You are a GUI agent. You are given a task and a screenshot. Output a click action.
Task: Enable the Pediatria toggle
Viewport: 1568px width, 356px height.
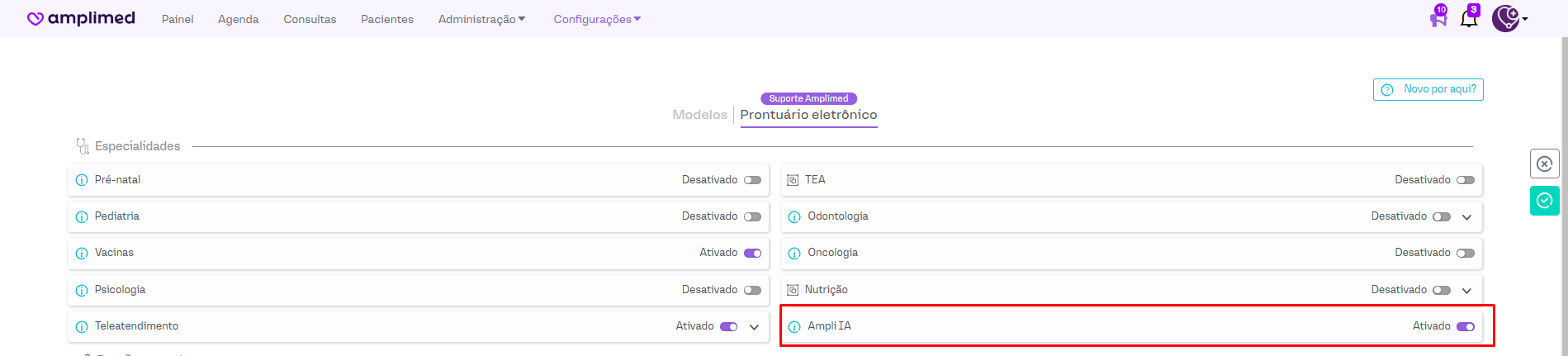coord(752,216)
